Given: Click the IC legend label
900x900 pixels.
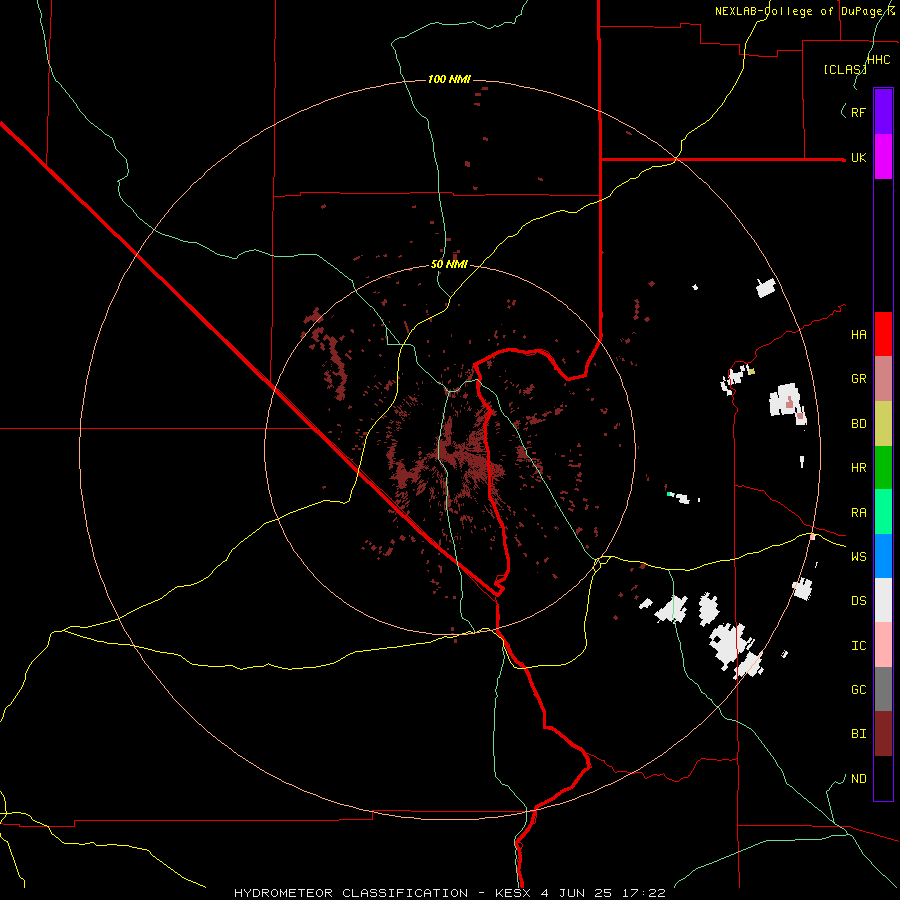Looking at the screenshot, I should coord(858,646).
